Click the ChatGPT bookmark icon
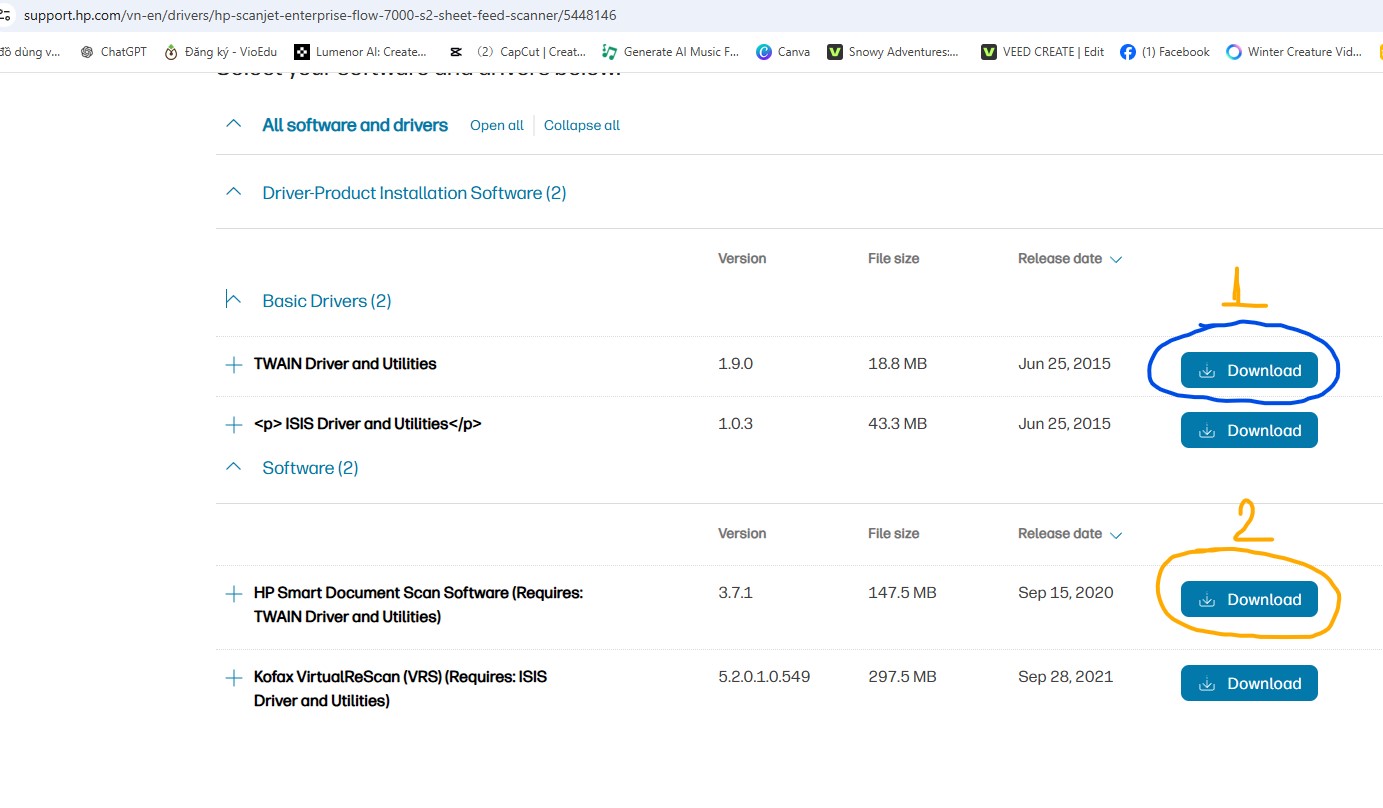The height and width of the screenshot is (808, 1383). 88,52
